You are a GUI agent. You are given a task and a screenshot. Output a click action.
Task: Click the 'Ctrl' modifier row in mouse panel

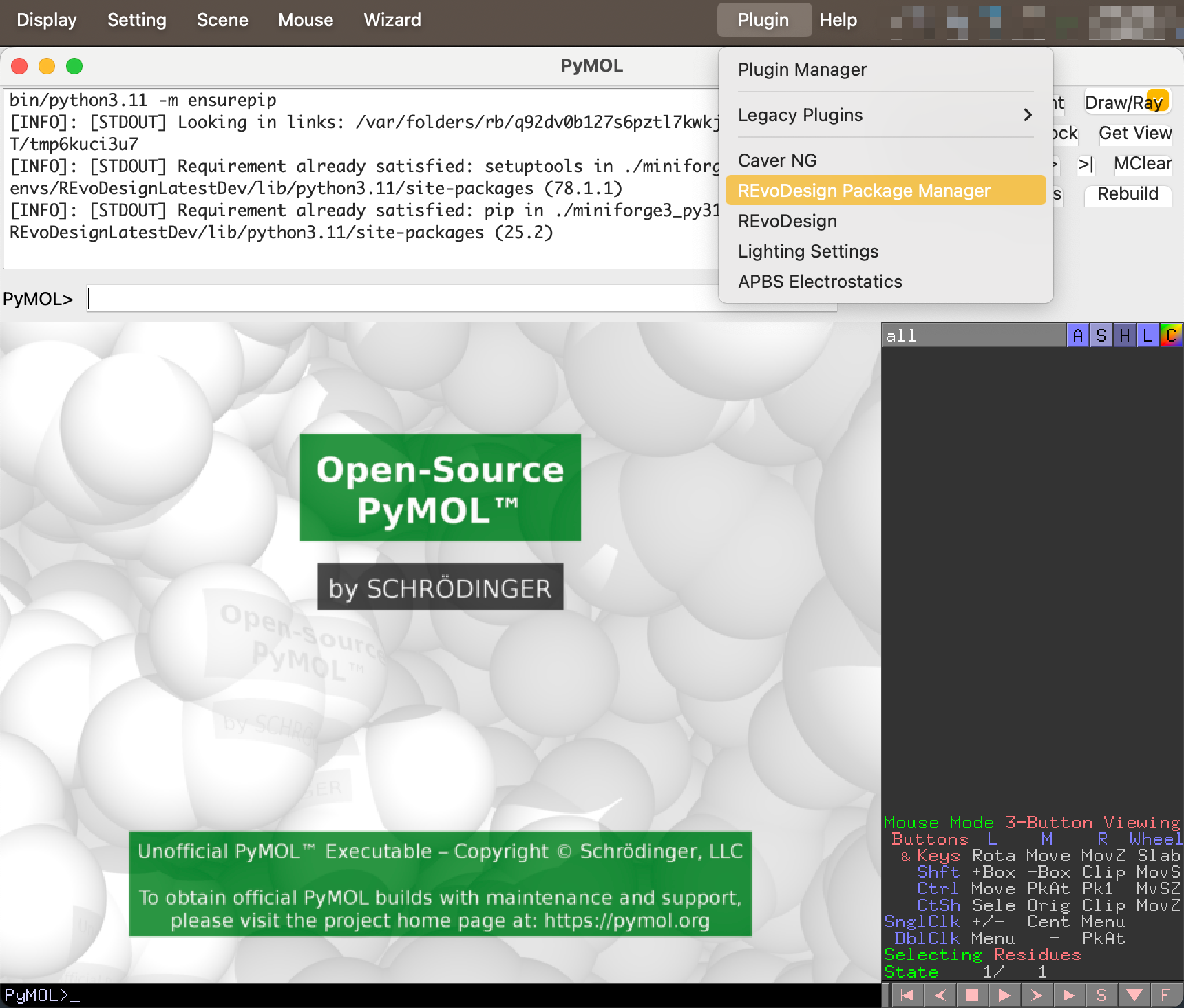(1048, 889)
